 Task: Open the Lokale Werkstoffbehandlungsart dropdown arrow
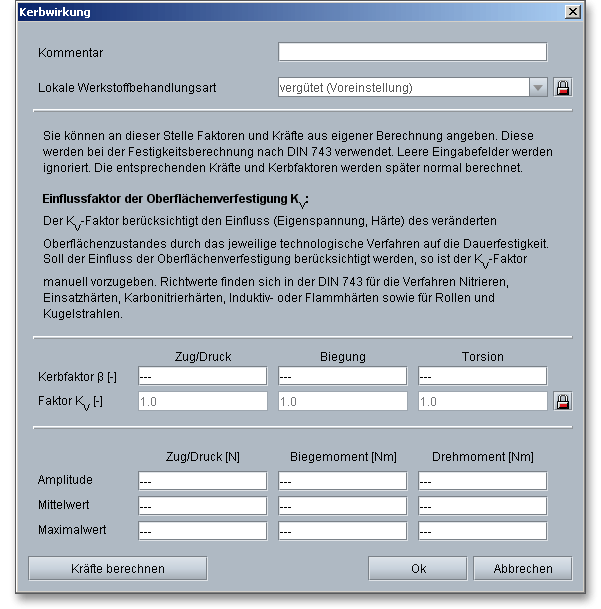[539, 87]
